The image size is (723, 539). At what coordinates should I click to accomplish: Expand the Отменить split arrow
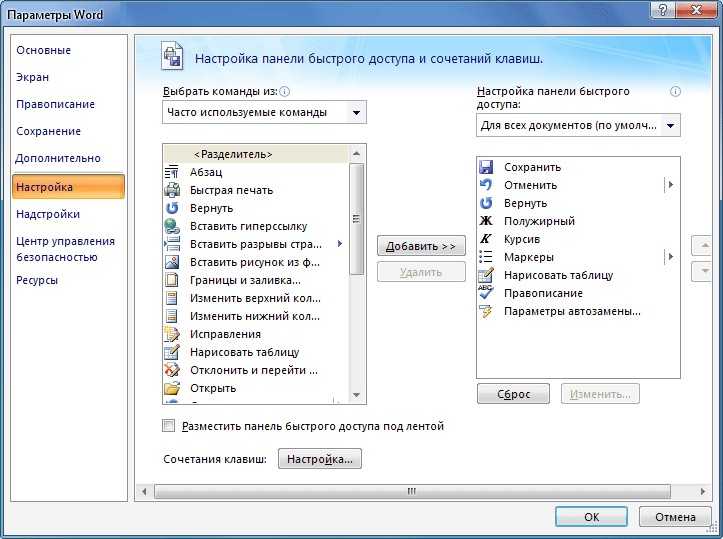coord(670,184)
